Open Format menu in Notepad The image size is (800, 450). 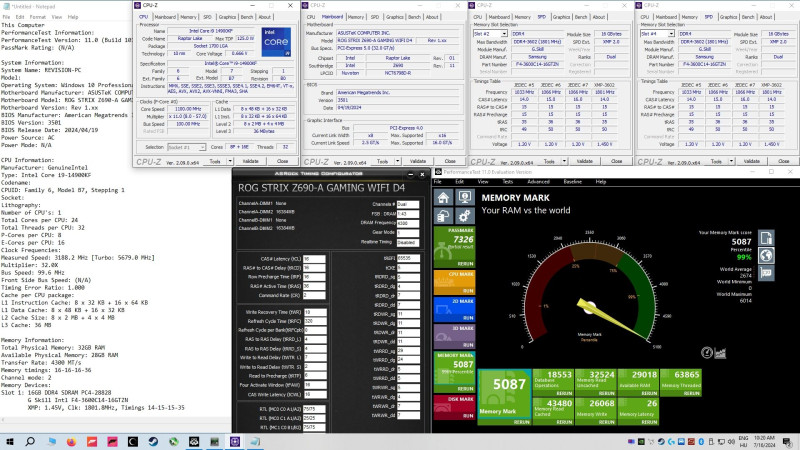38,17
